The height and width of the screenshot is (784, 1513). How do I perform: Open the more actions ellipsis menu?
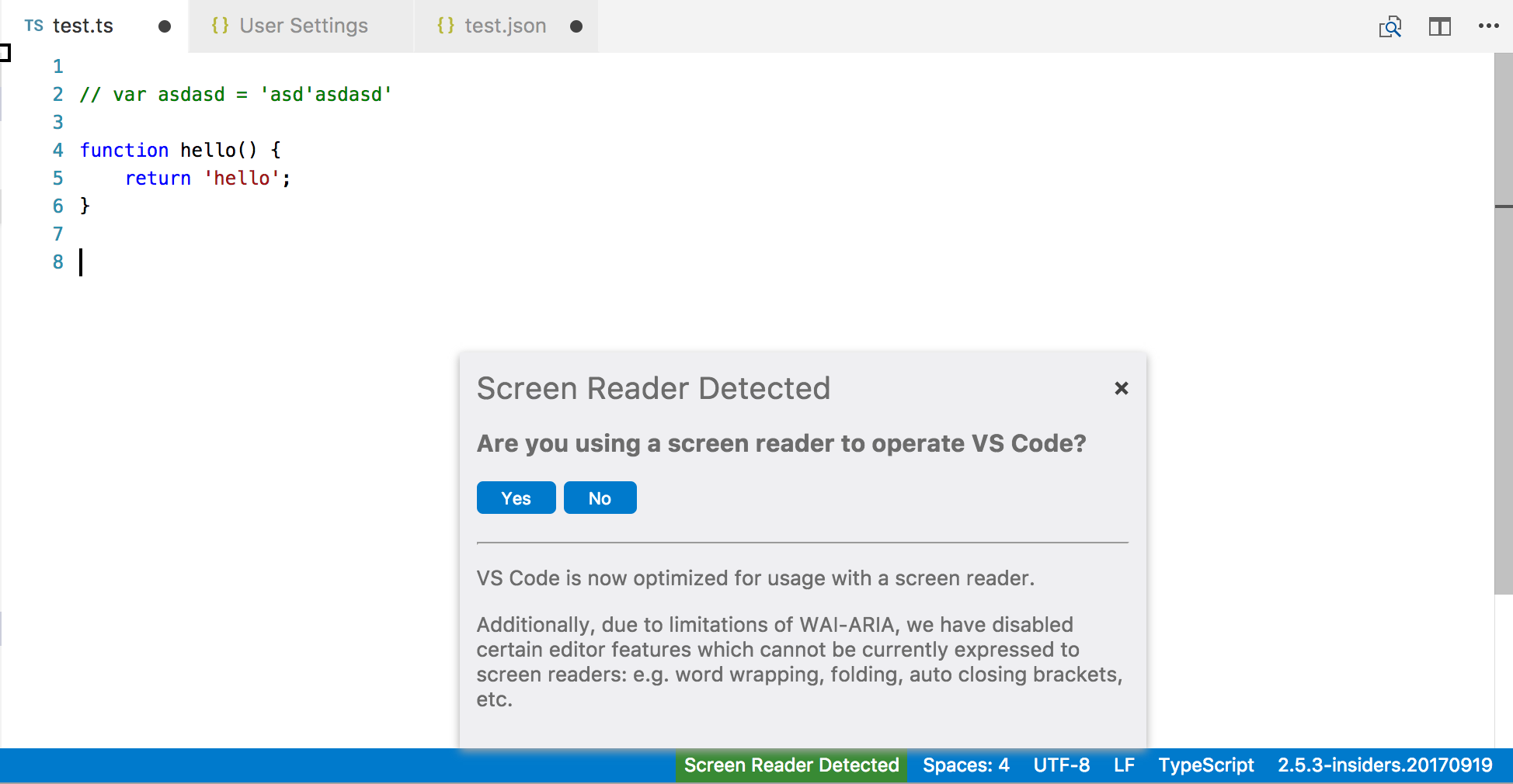[x=1488, y=26]
